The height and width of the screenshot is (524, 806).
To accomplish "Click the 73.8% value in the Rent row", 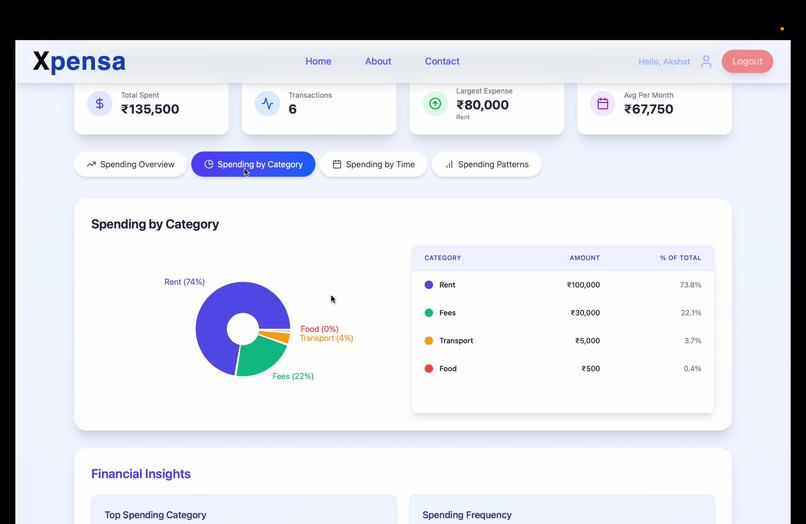I will pos(690,285).
